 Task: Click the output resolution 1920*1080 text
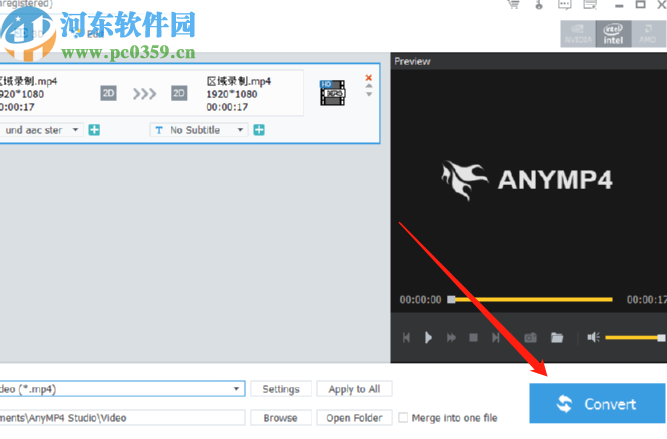232,94
